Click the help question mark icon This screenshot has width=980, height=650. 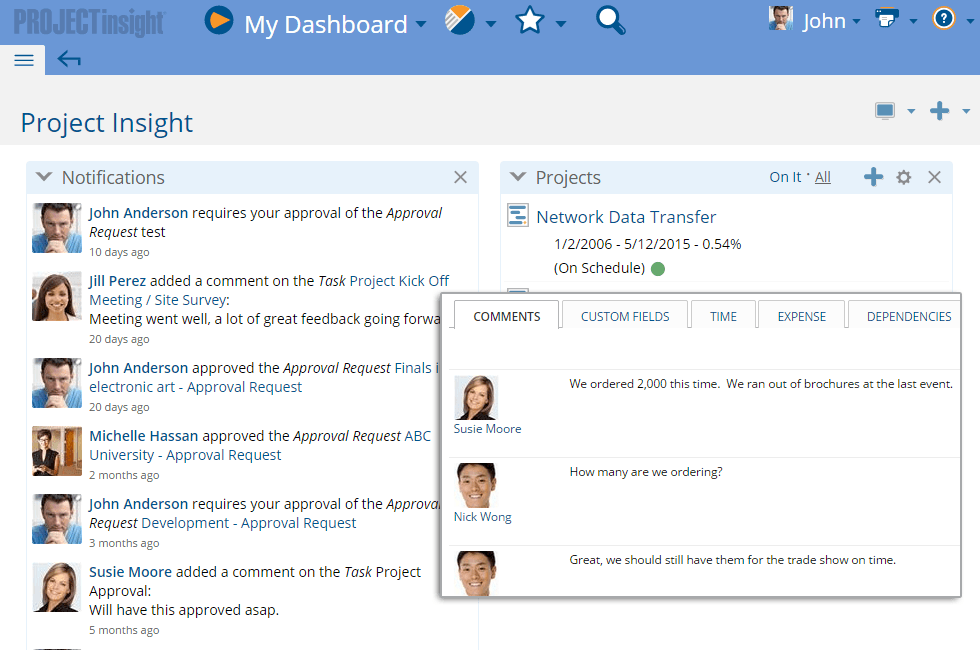944,18
